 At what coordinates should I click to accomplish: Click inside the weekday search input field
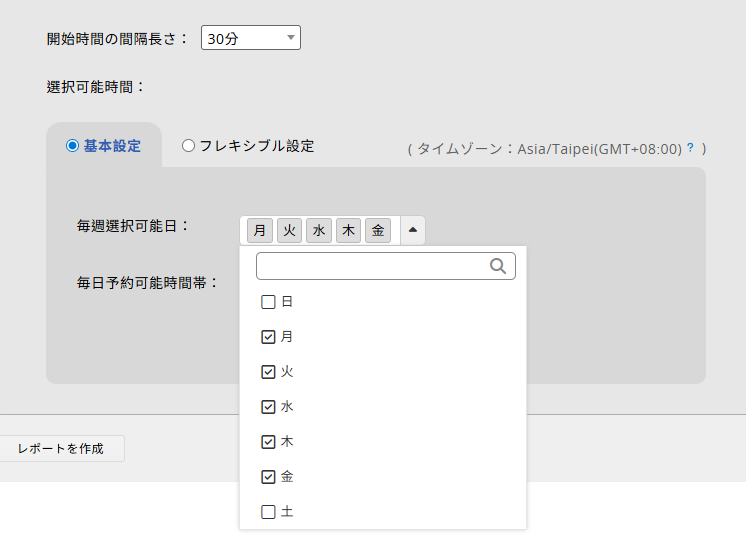point(372,266)
